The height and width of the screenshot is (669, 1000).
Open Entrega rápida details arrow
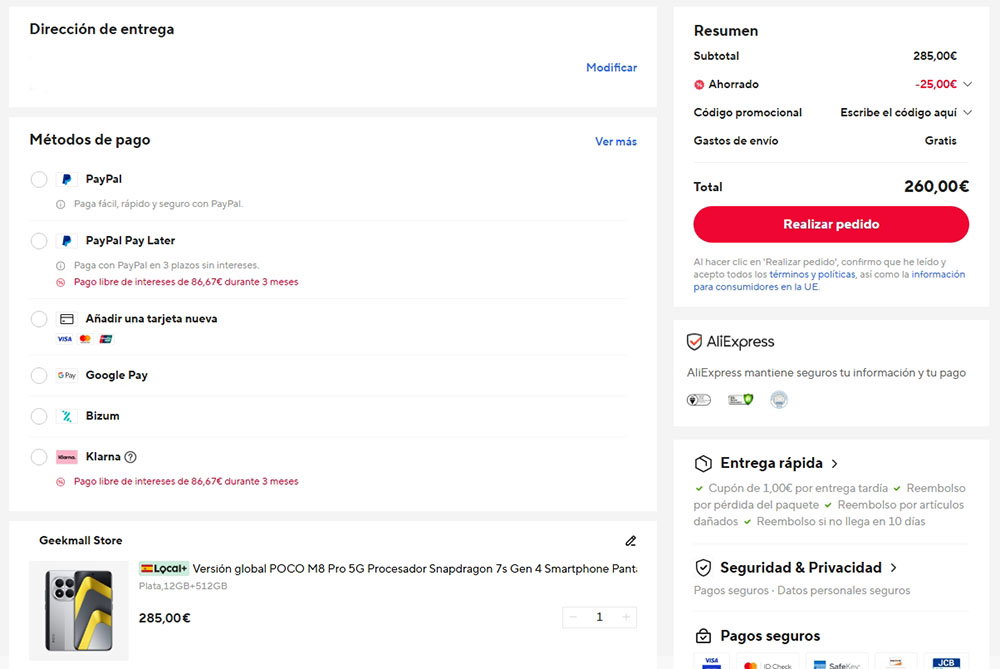click(x=834, y=464)
